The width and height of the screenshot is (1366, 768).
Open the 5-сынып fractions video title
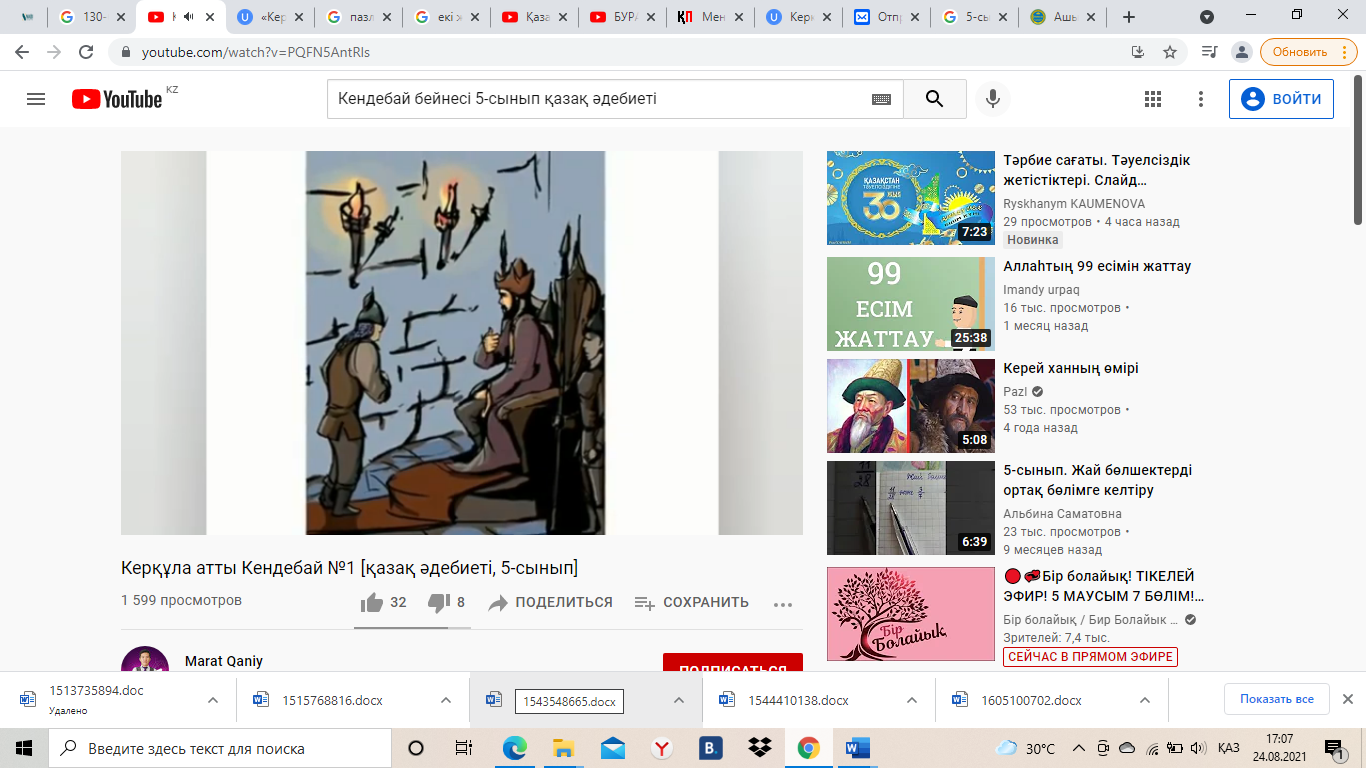tap(1097, 480)
